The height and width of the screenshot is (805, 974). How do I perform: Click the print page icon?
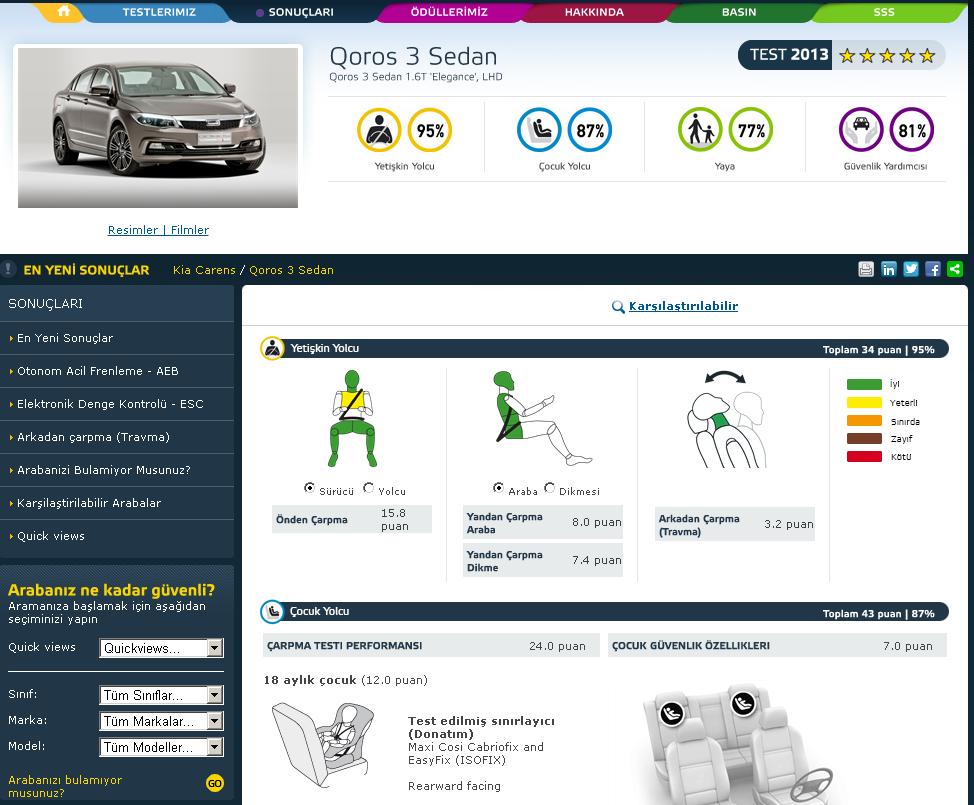(866, 269)
